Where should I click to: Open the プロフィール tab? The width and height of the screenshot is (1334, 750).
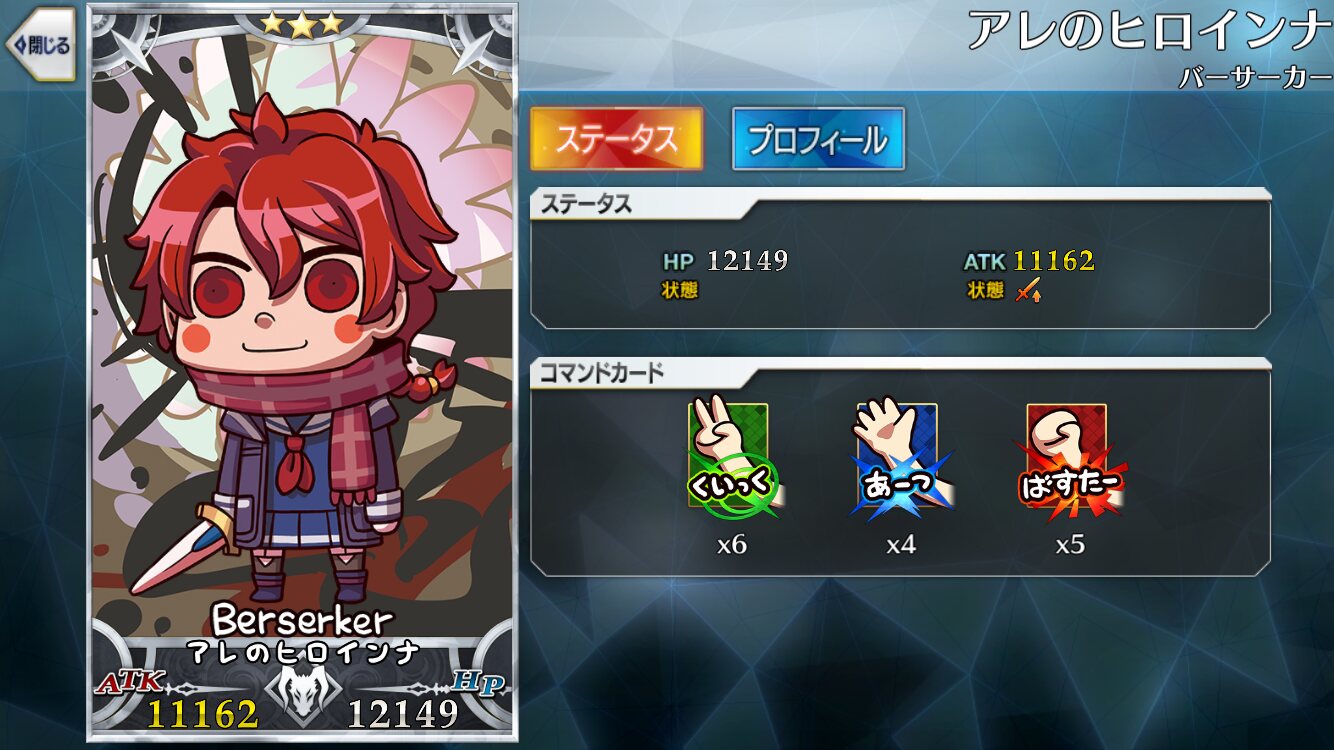point(818,139)
